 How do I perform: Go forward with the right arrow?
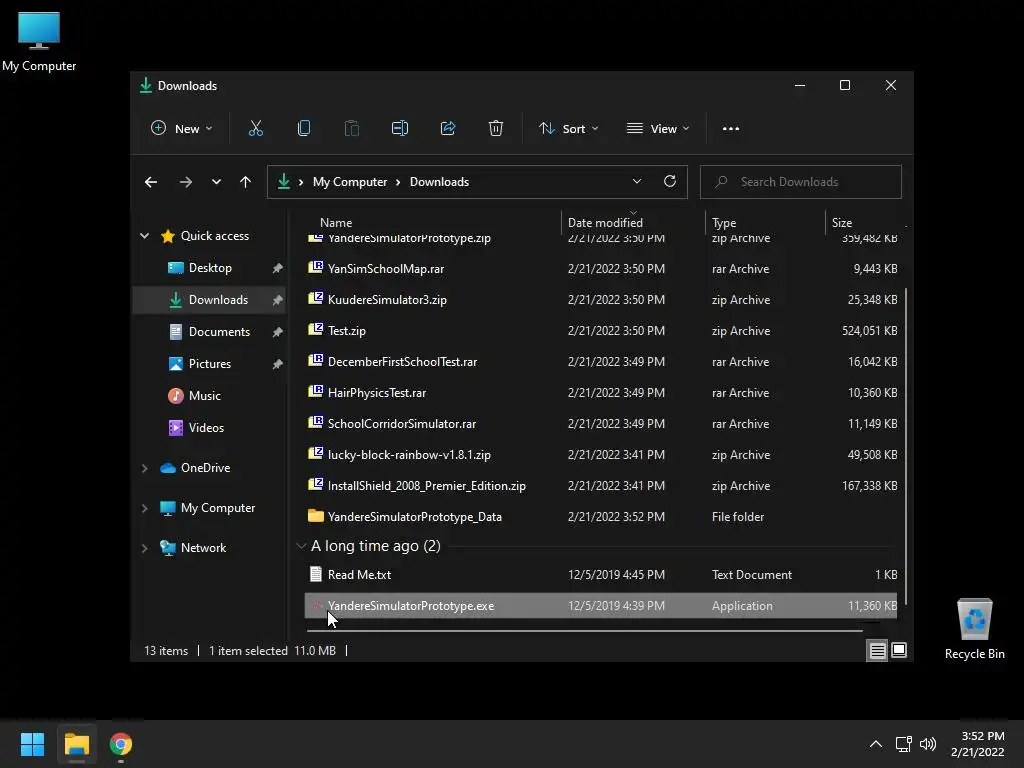click(x=185, y=182)
